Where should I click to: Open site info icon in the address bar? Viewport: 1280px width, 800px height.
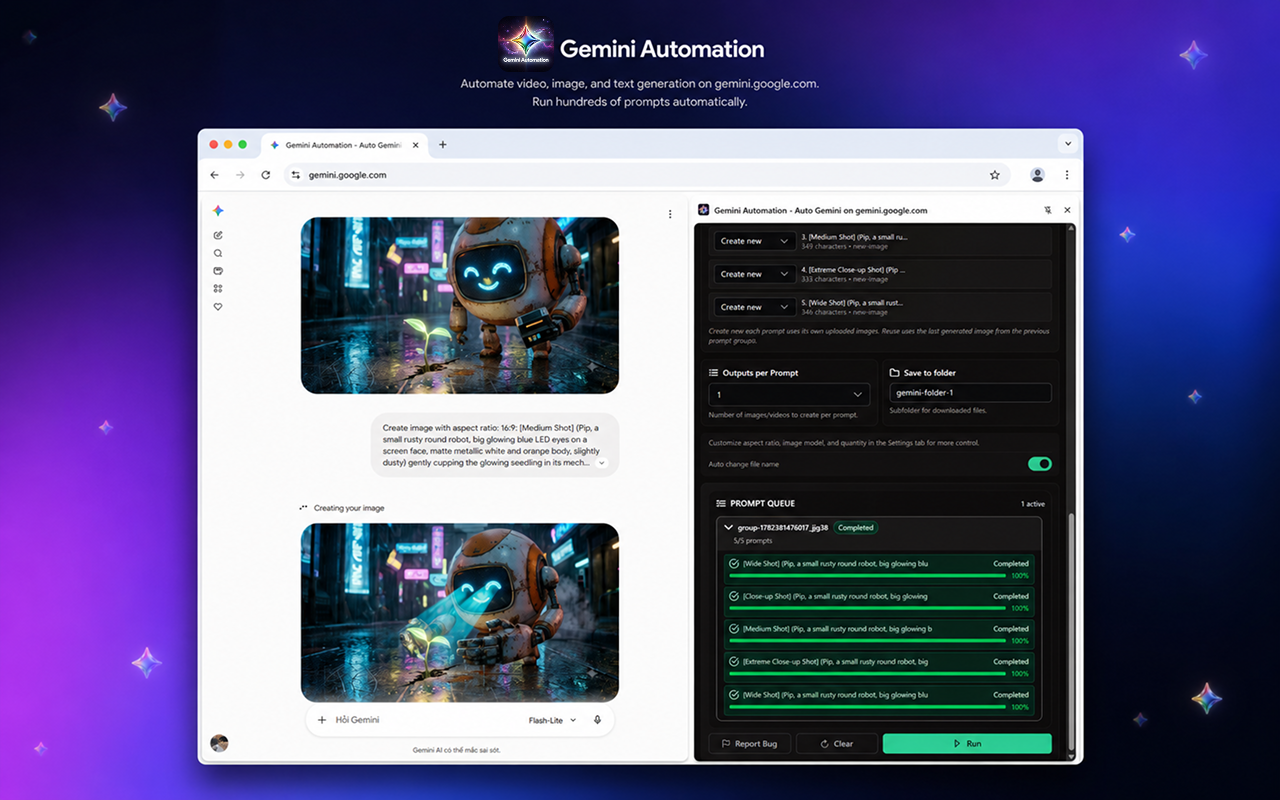pos(295,175)
